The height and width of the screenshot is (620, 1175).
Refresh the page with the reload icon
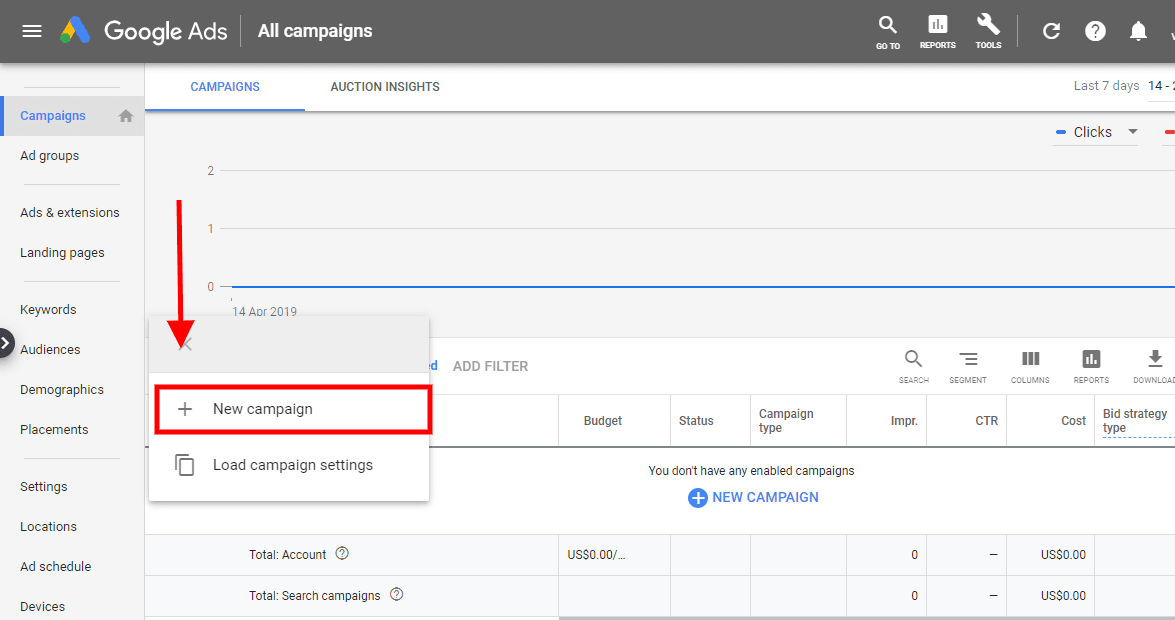(x=1051, y=31)
